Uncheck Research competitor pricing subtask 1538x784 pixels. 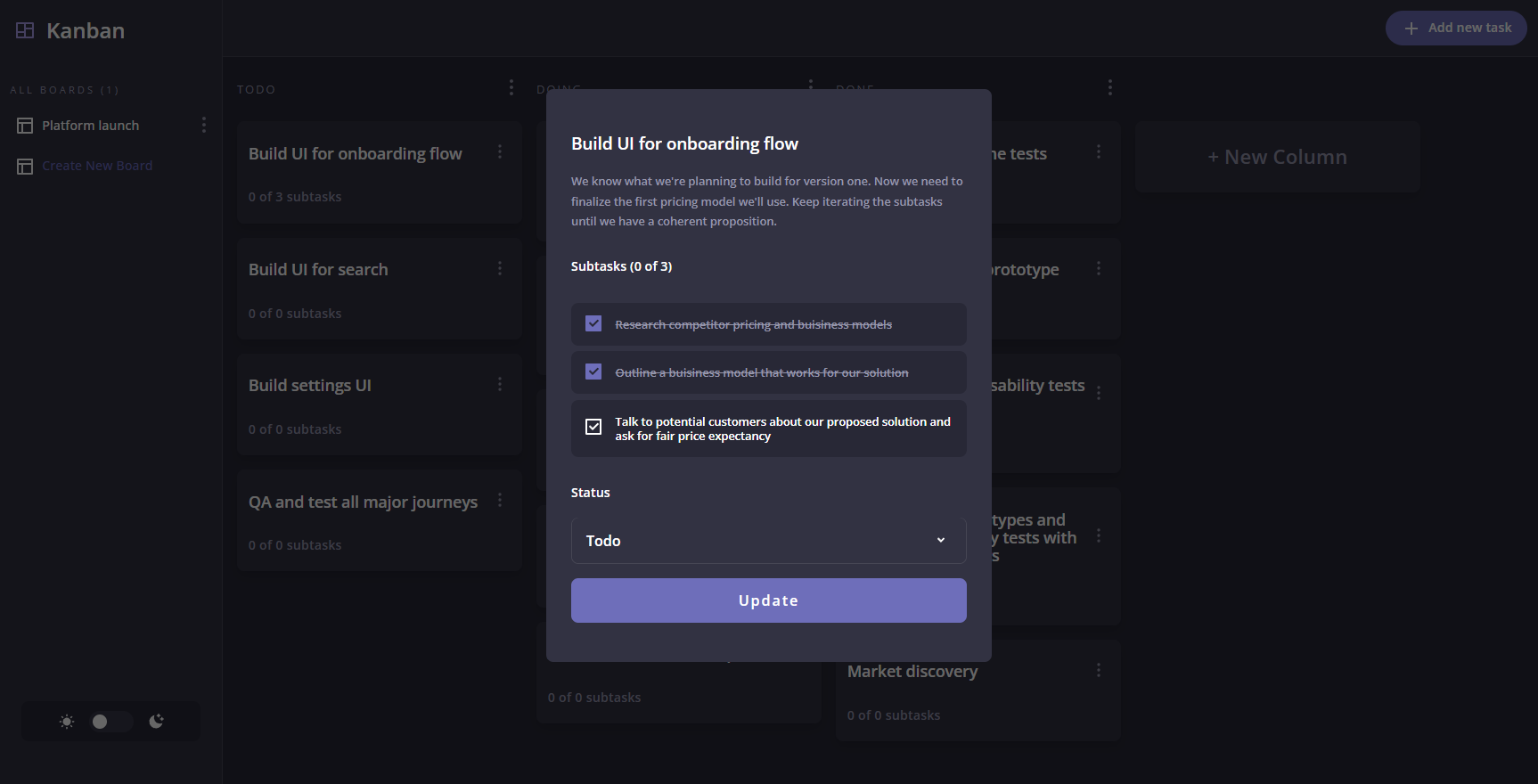coord(593,323)
